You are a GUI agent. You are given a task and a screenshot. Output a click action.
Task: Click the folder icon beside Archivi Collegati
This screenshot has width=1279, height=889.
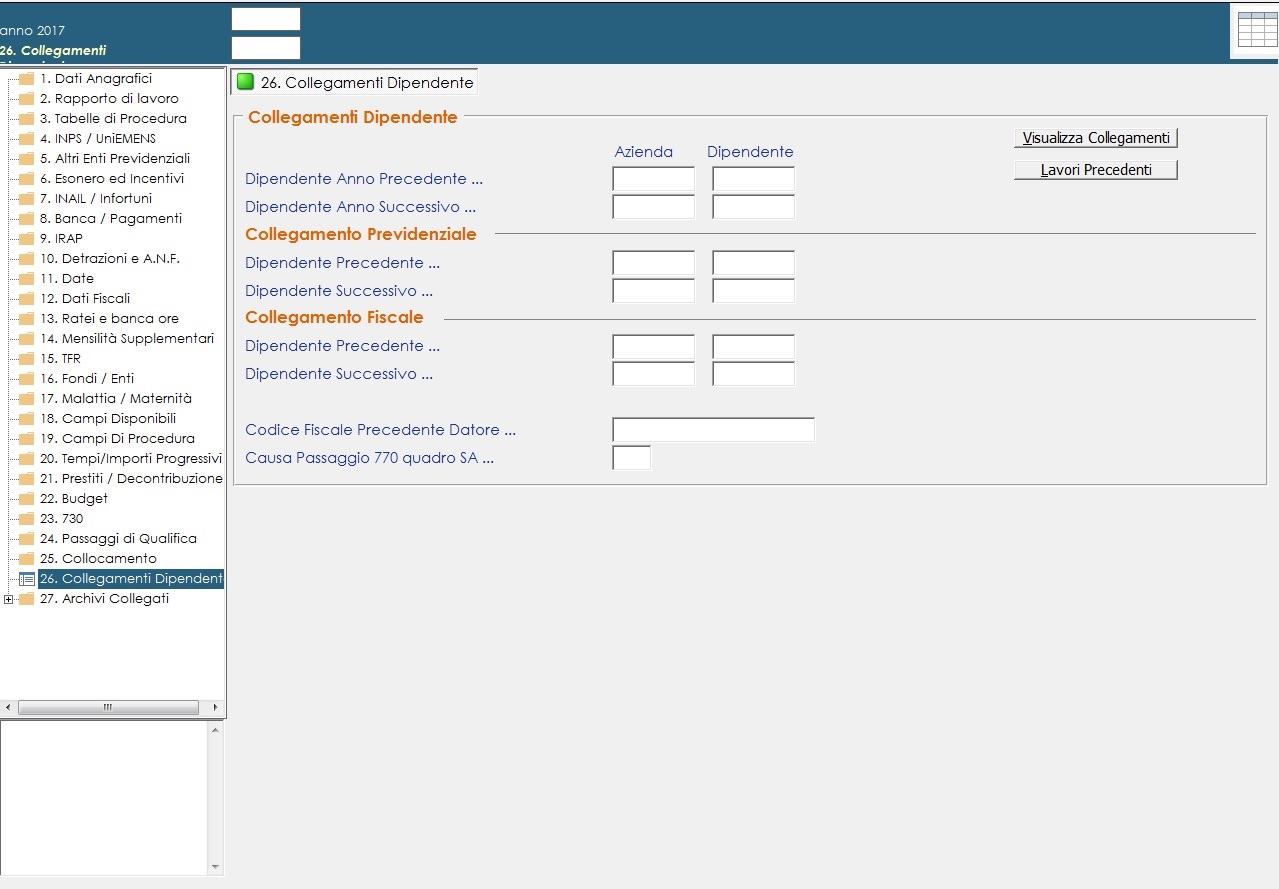(x=27, y=599)
